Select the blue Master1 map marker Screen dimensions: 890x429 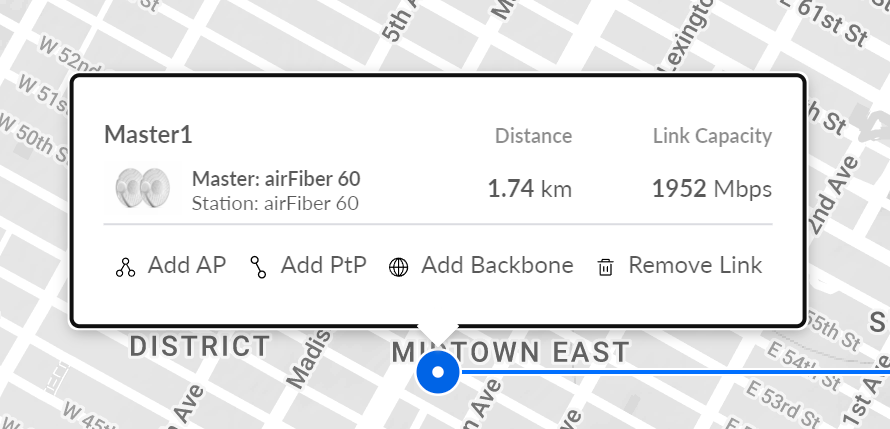[x=437, y=373]
